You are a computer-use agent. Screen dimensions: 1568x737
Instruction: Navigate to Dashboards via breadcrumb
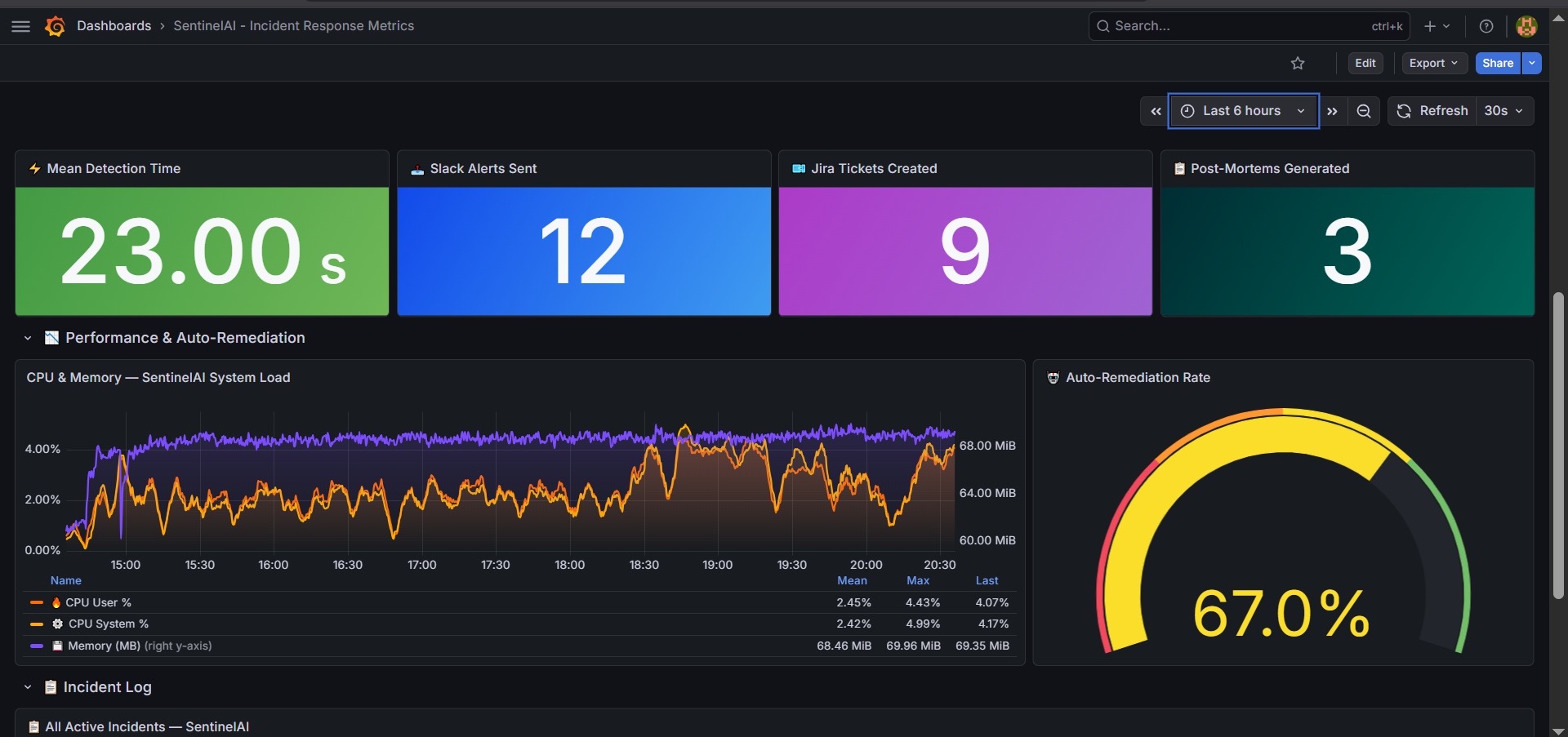coord(114,25)
